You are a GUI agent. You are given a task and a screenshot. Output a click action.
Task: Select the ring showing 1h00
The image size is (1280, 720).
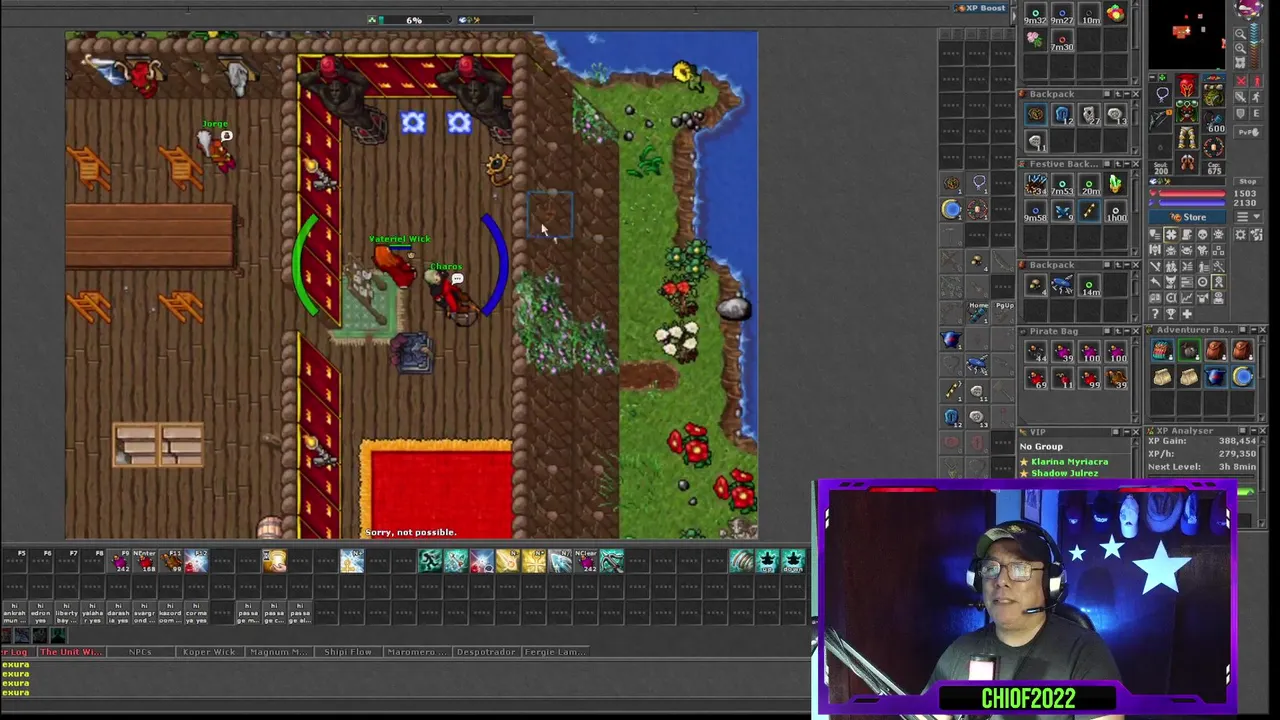point(1116,211)
